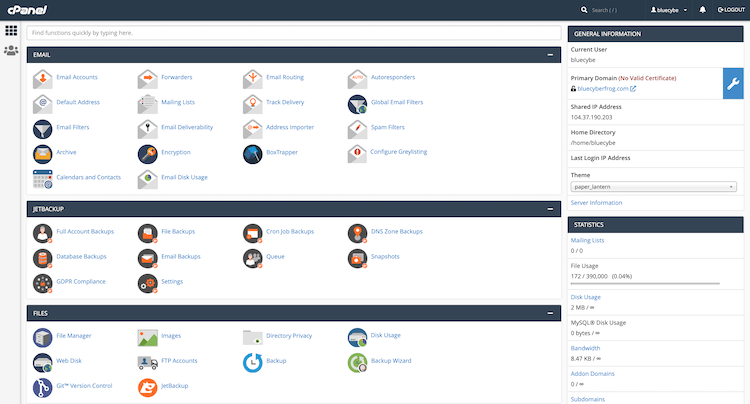
Task: Open the Cron Job Backups icon
Action: click(x=253, y=233)
